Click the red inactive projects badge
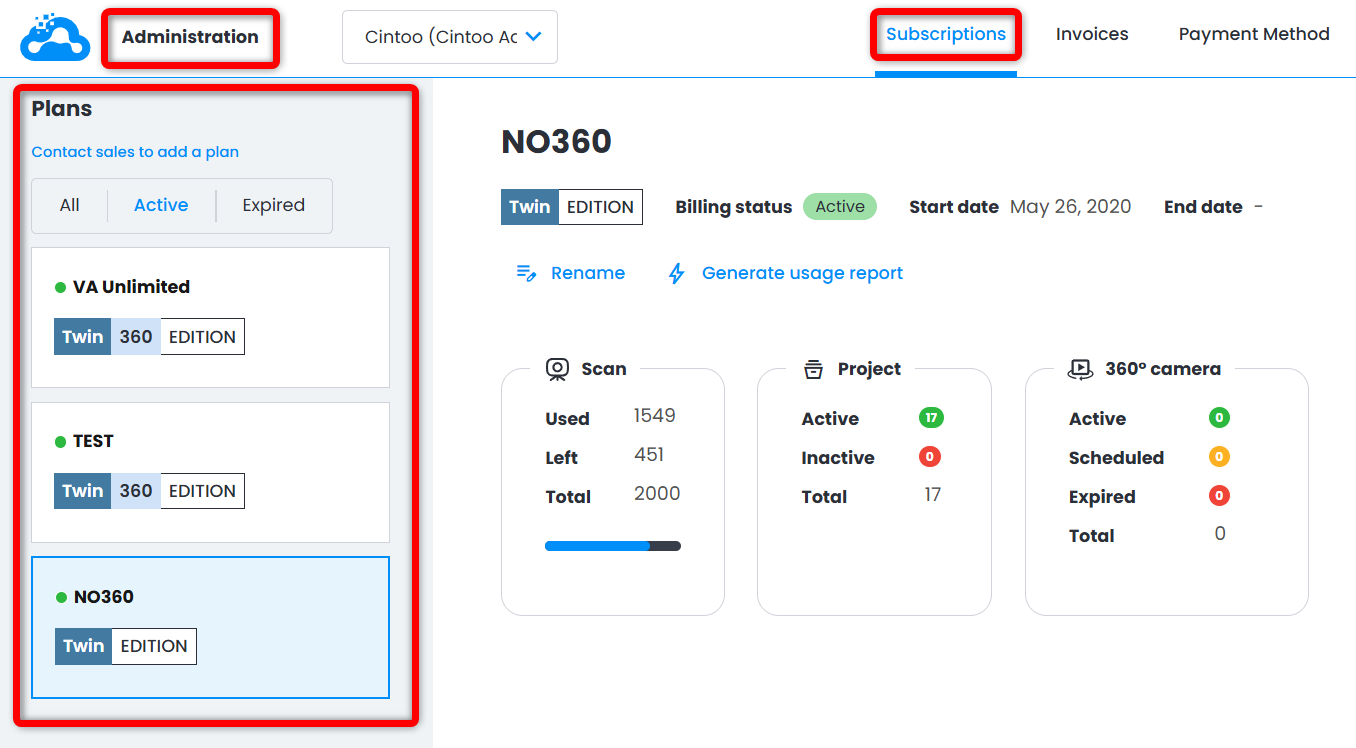1356x748 pixels. pos(929,457)
